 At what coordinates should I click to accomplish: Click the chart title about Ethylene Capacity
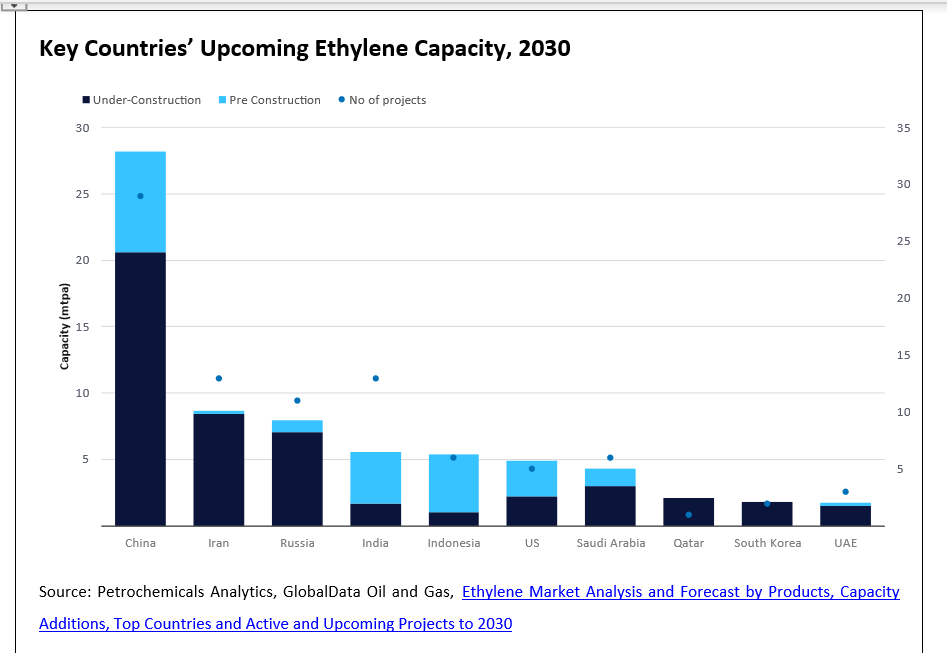304,48
